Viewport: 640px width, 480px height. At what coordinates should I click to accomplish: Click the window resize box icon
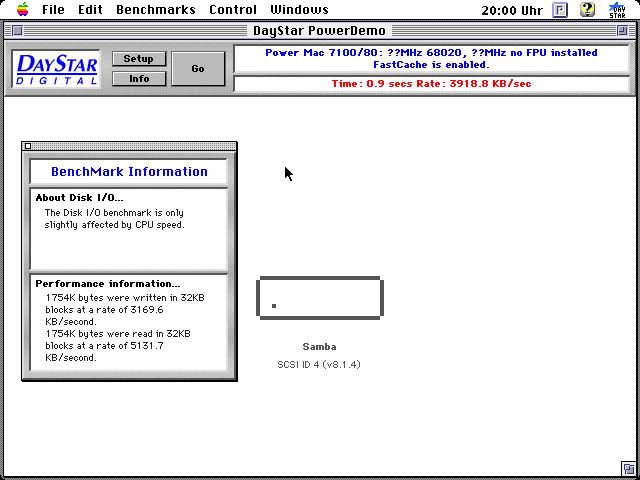628,468
